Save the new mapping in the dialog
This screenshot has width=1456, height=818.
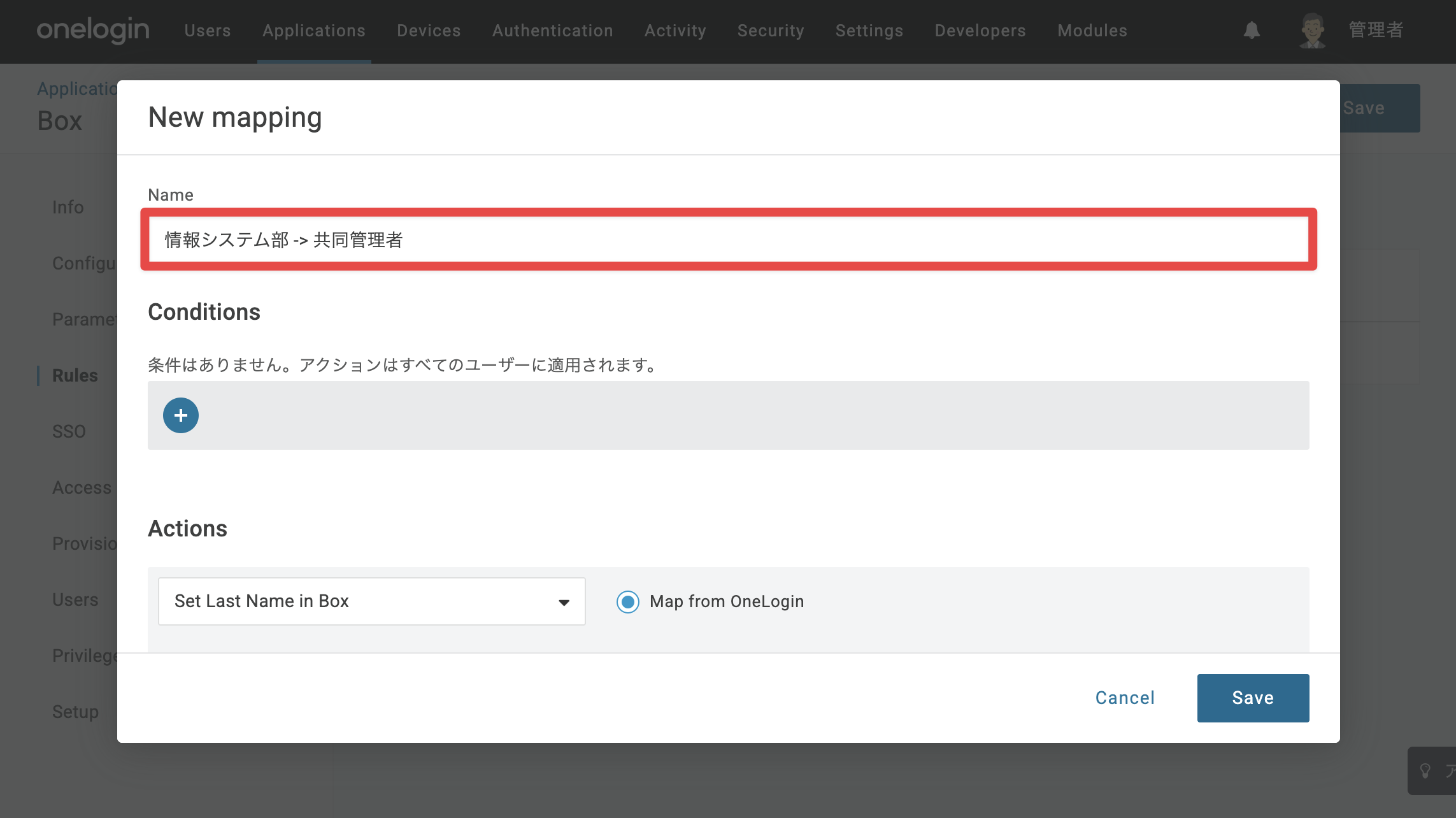[x=1253, y=698]
